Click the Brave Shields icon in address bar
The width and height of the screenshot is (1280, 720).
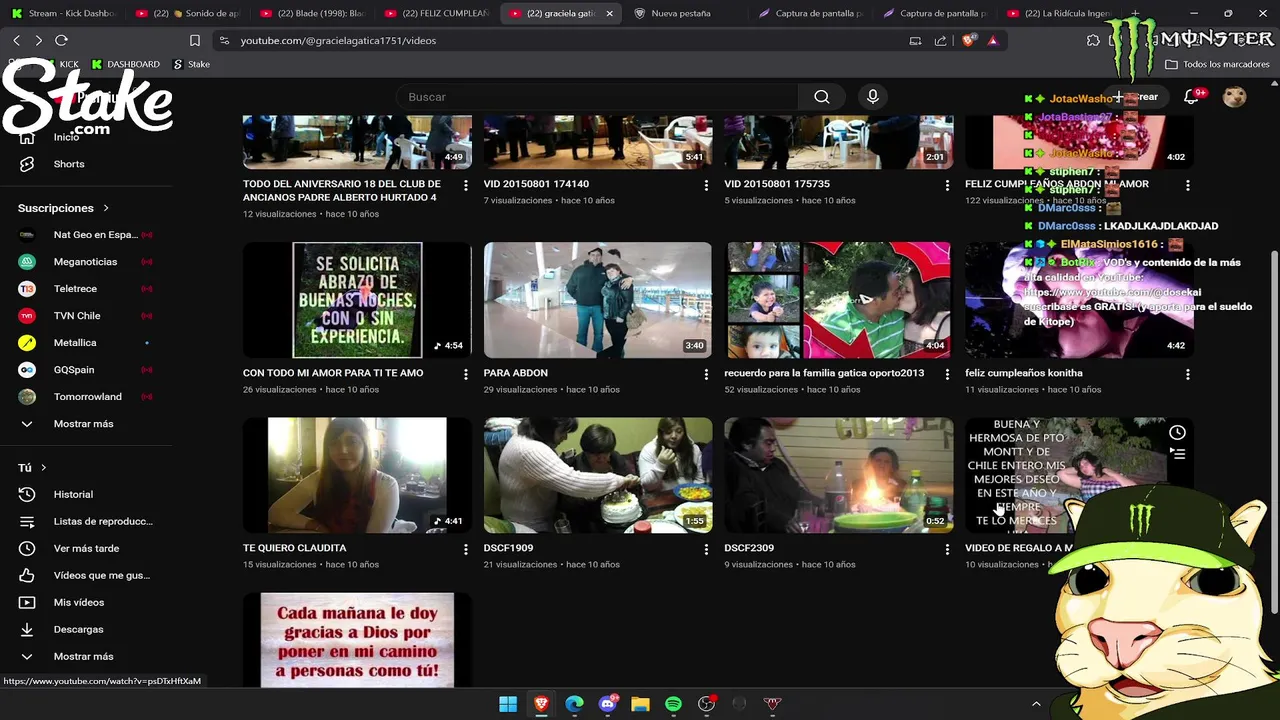(x=968, y=40)
